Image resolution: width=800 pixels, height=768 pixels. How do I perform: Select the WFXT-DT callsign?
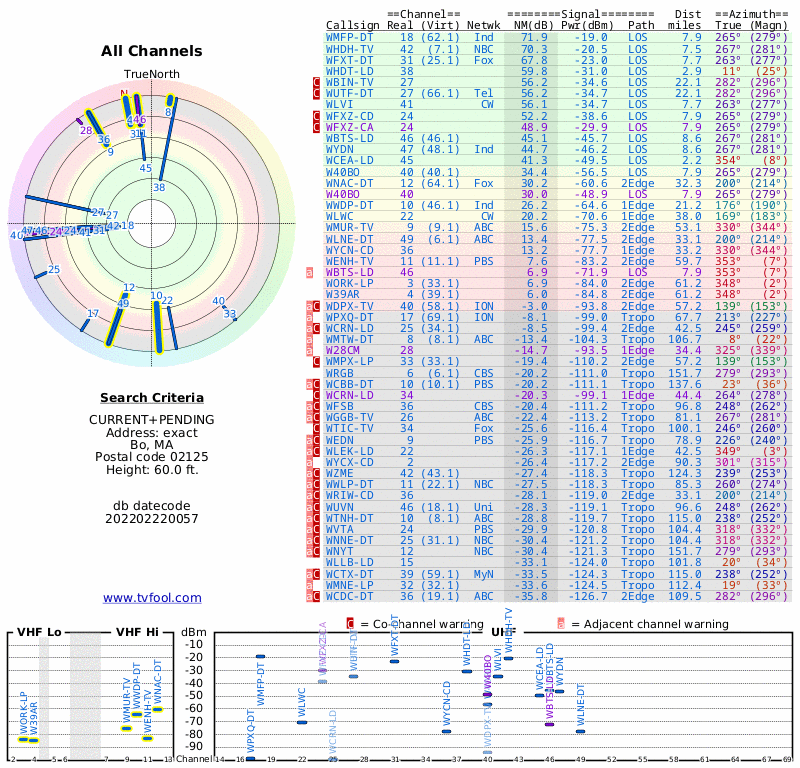350,60
